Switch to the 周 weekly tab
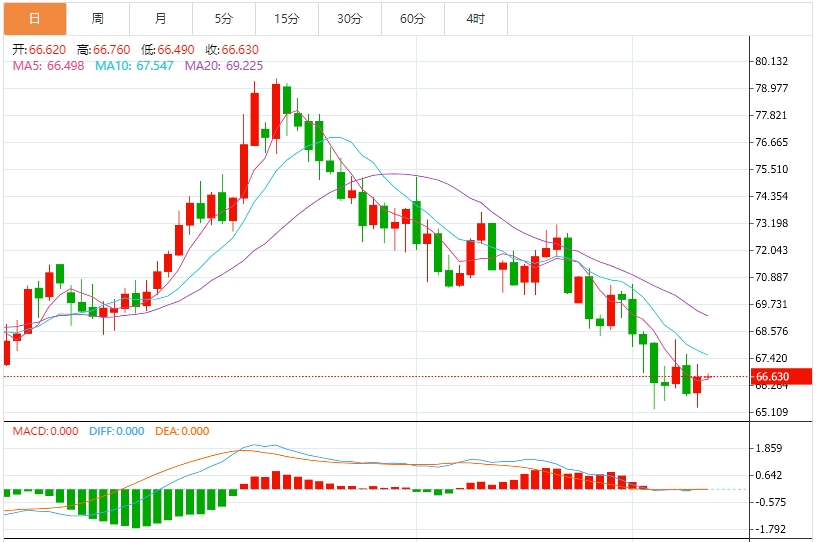This screenshot has height=542, width=819. [98, 19]
